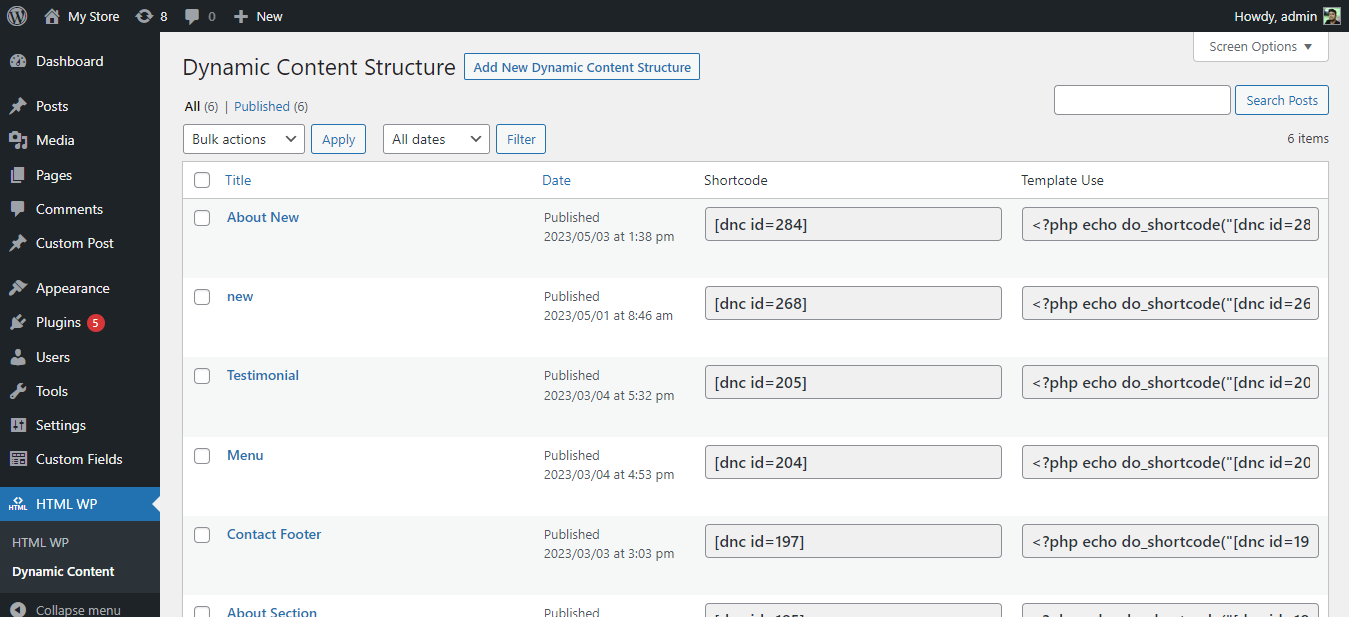Click the search posts input field
The image size is (1349, 617).
[1142, 100]
